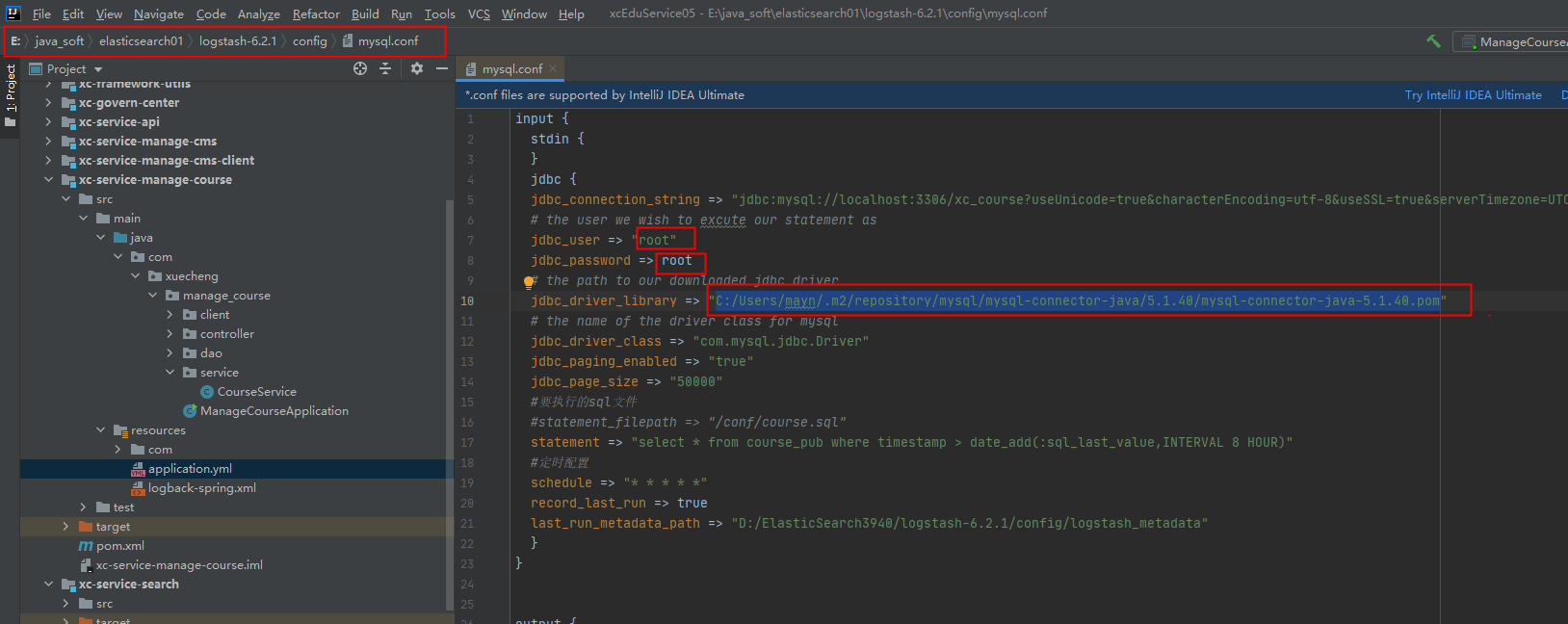
Task: Hide the Project tool window
Action: (442, 68)
